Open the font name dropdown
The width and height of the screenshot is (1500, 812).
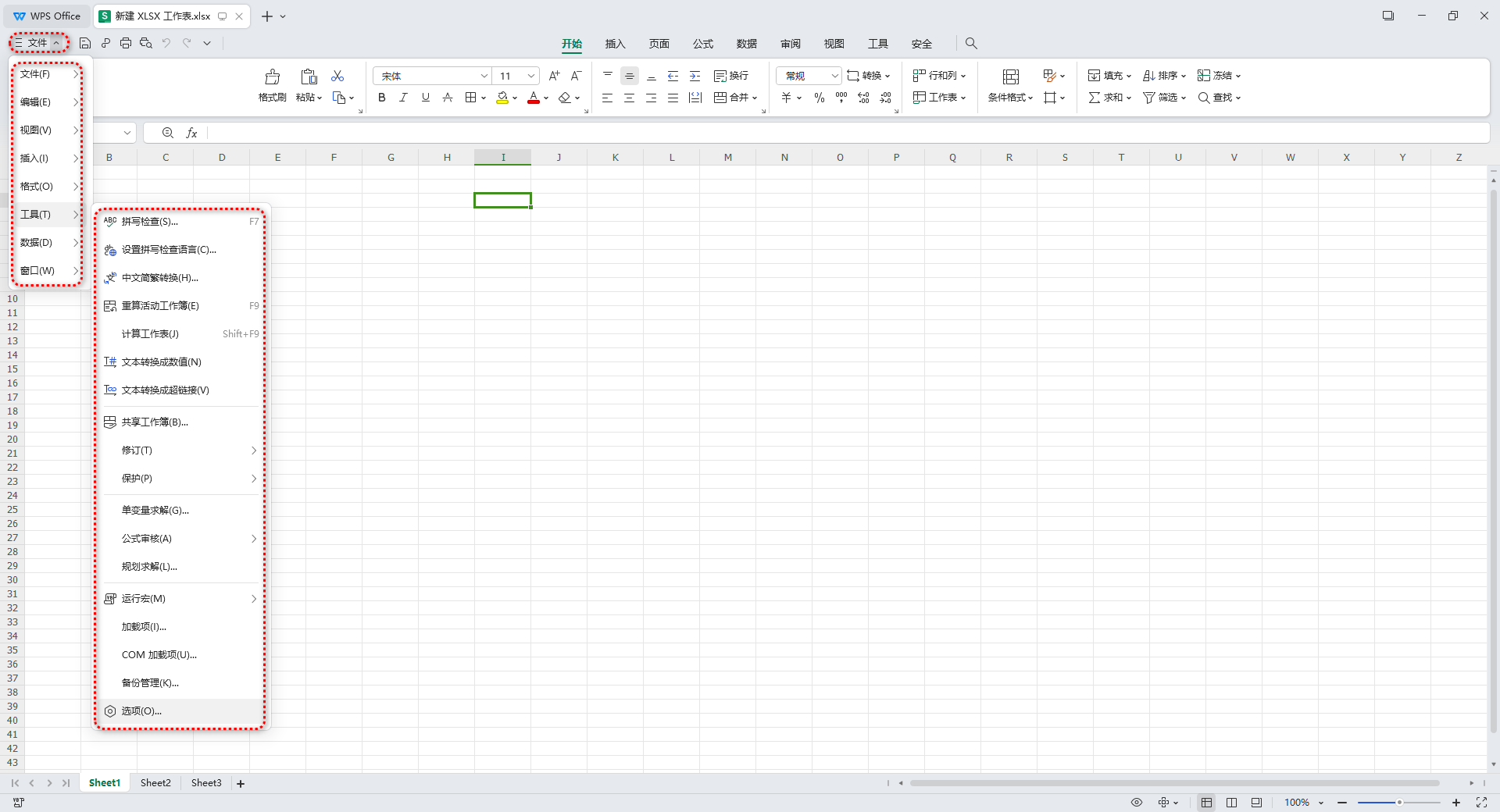[484, 76]
